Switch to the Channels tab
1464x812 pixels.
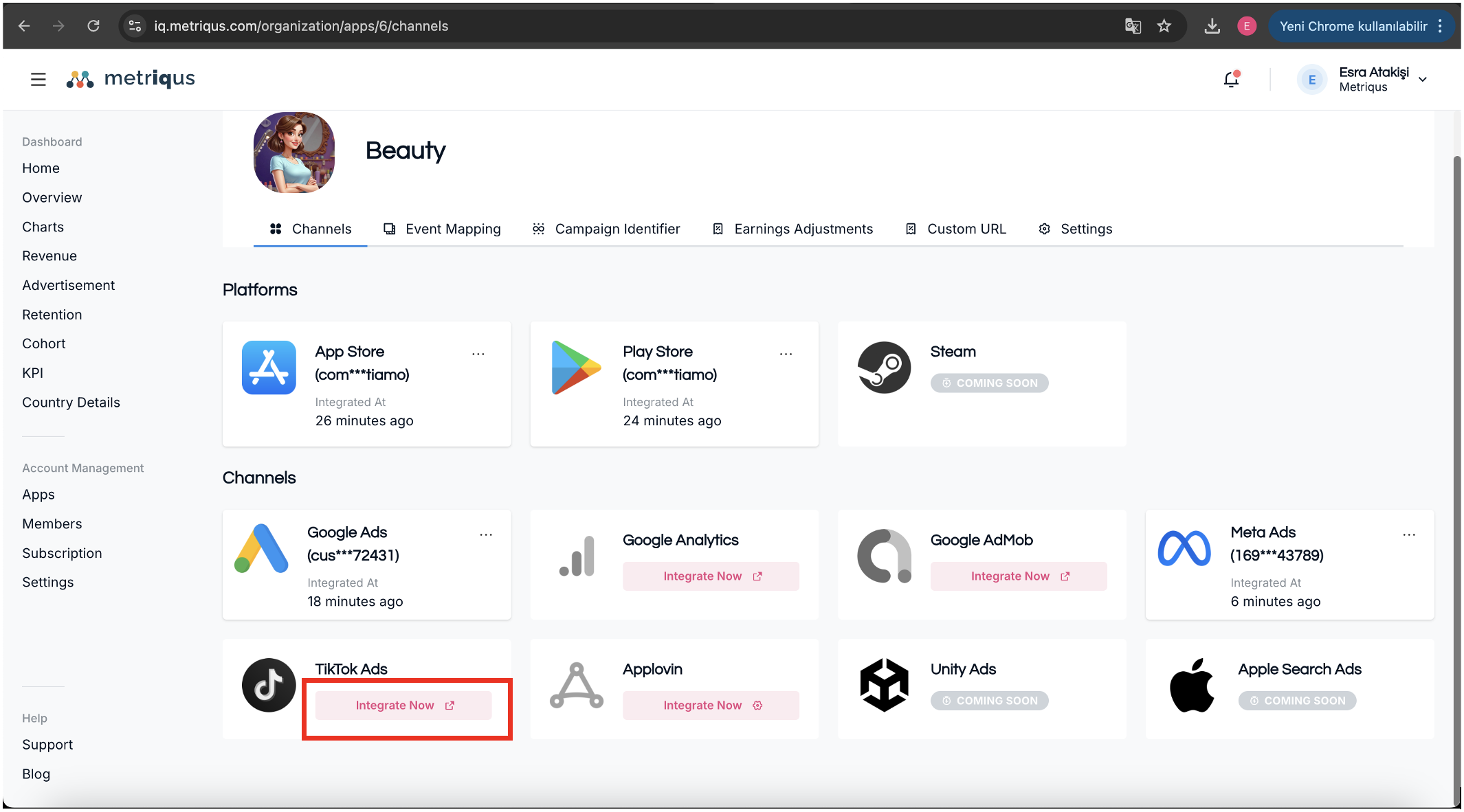[x=311, y=229]
